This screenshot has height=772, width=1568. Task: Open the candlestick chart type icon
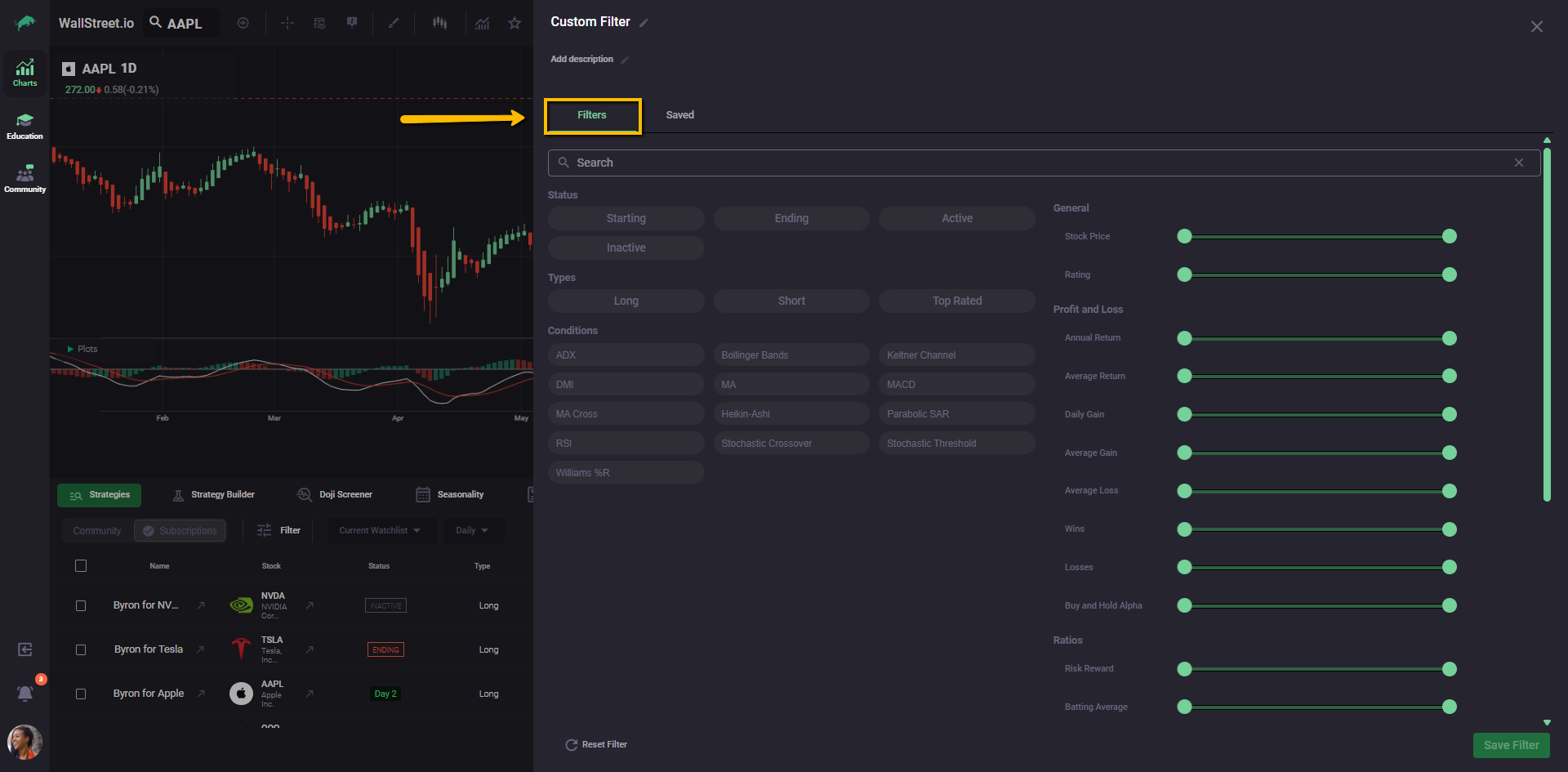[440, 23]
